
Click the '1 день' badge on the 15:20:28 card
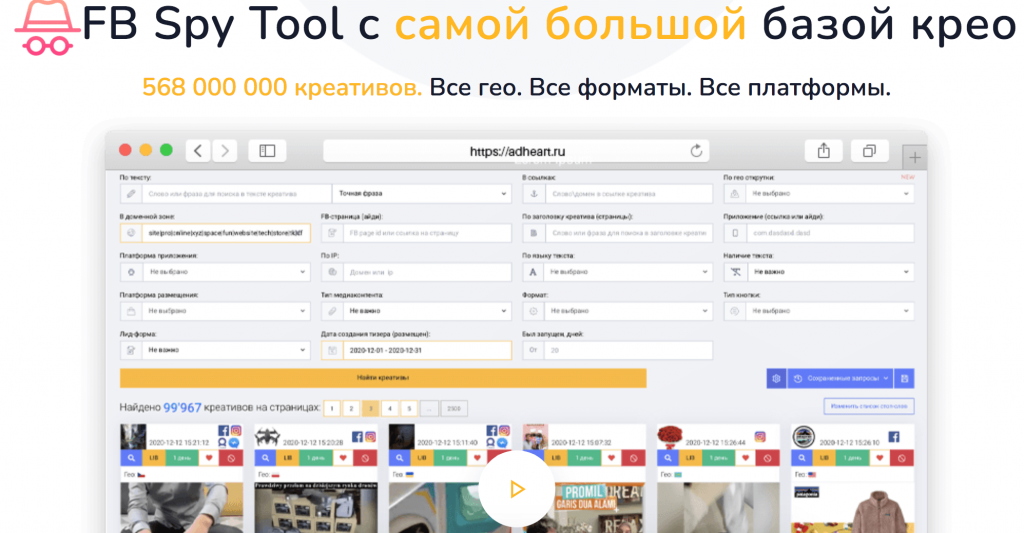pyautogui.click(x=316, y=458)
